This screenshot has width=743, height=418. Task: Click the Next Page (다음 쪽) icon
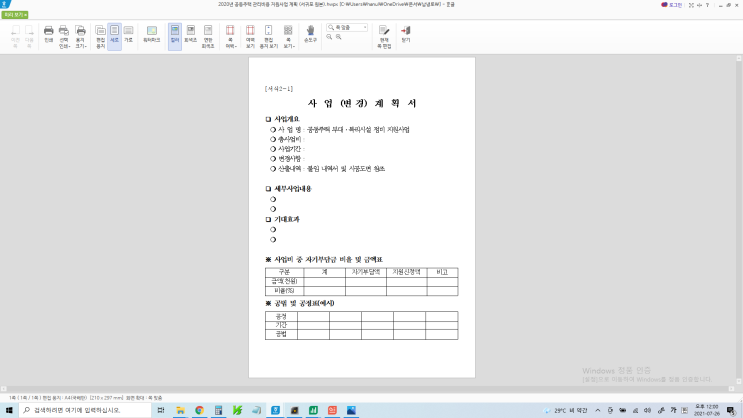tap(29, 36)
